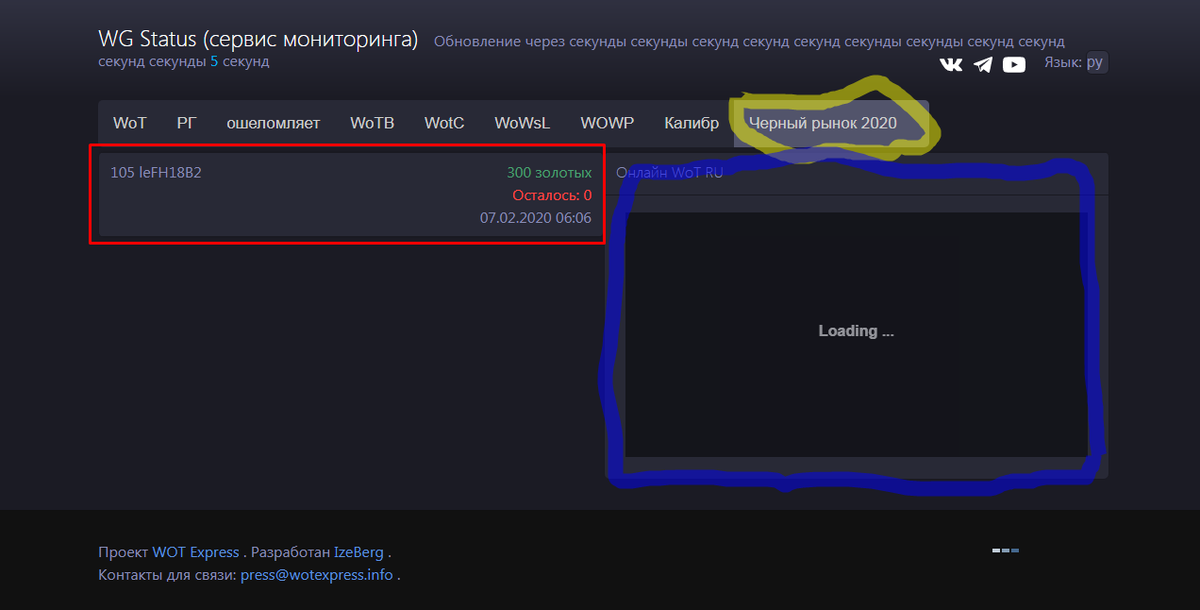Switch to the WoWsL tab
The image size is (1200, 610).
[x=522, y=123]
